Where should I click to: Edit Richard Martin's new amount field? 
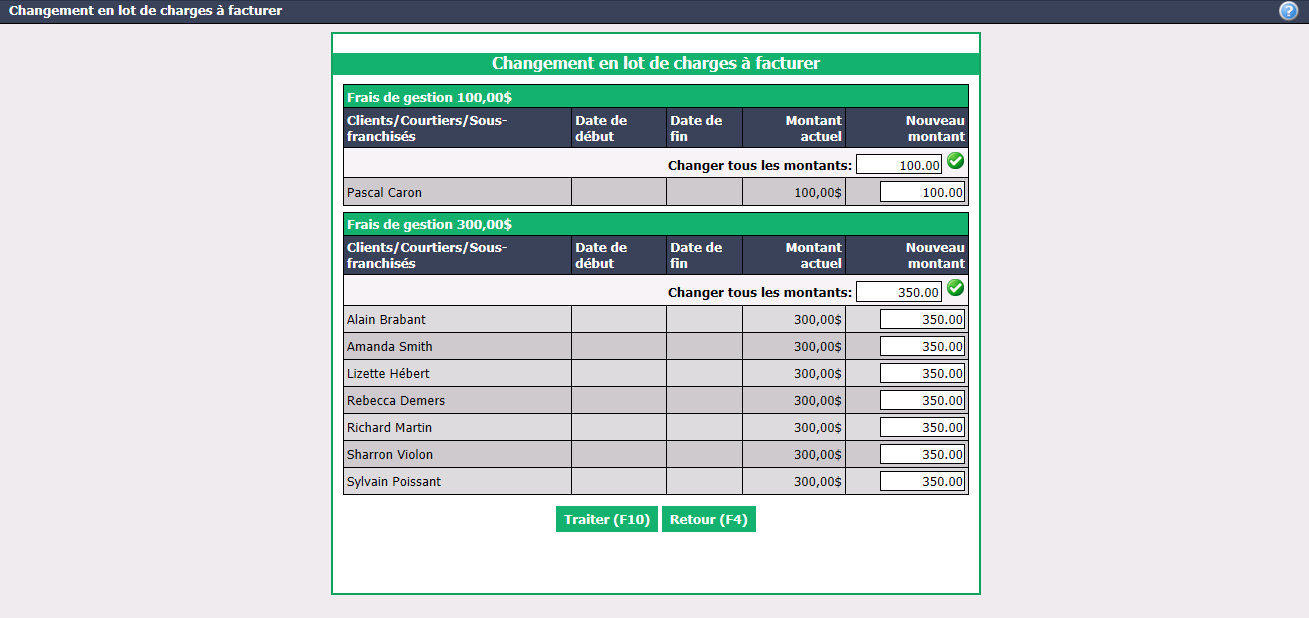coord(922,427)
